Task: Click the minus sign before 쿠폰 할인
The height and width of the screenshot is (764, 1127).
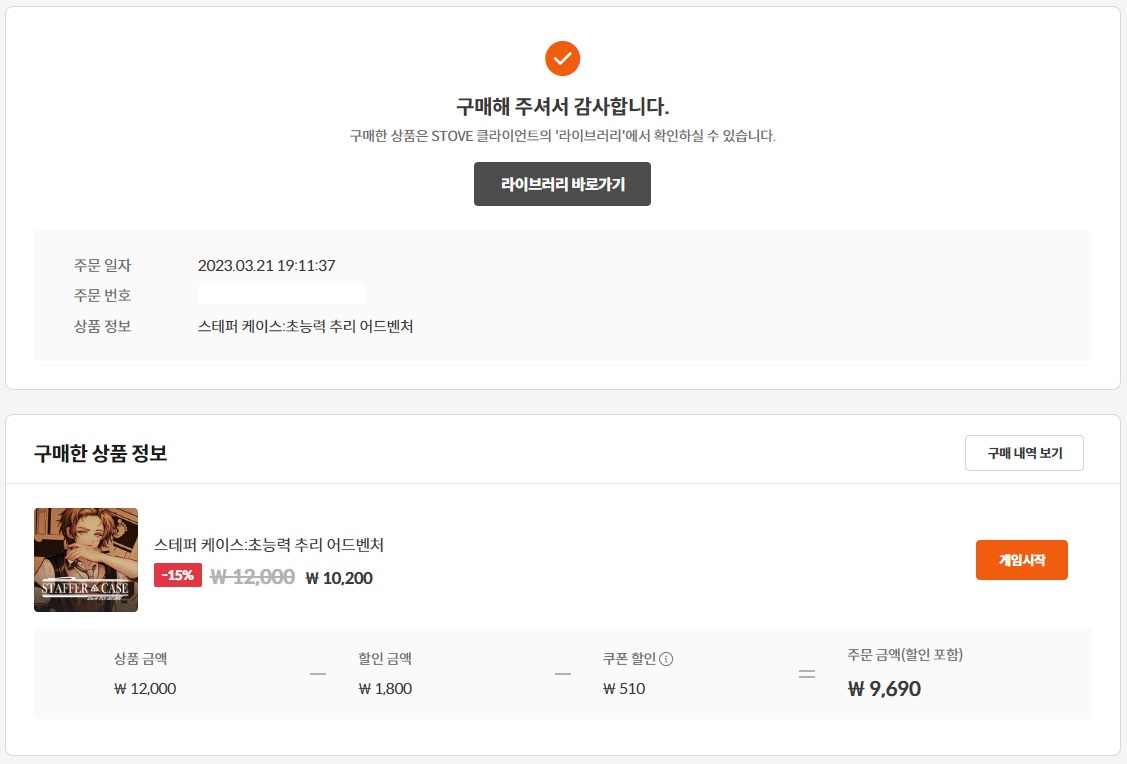Action: tap(562, 673)
